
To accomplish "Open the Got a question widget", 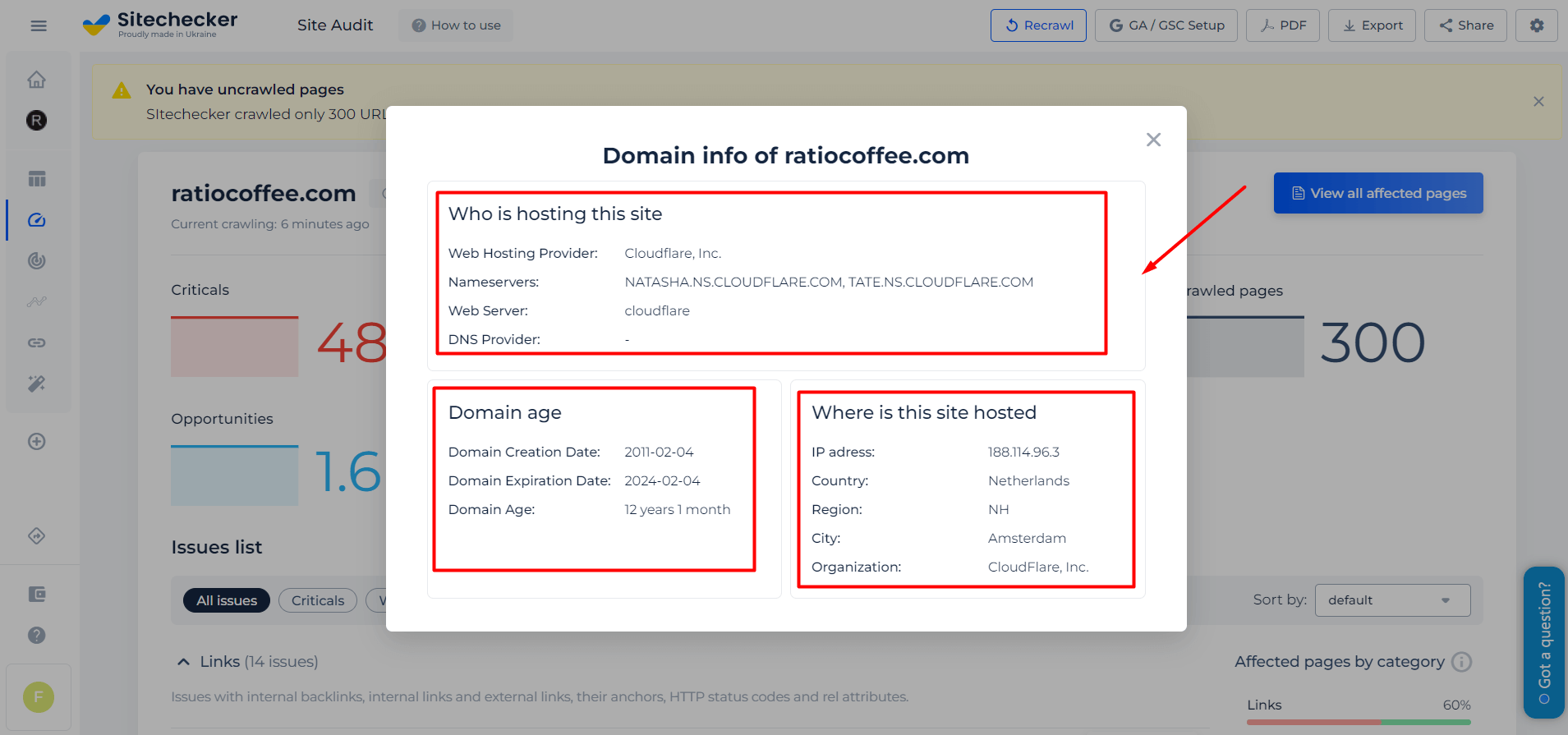I will pos(1544,643).
